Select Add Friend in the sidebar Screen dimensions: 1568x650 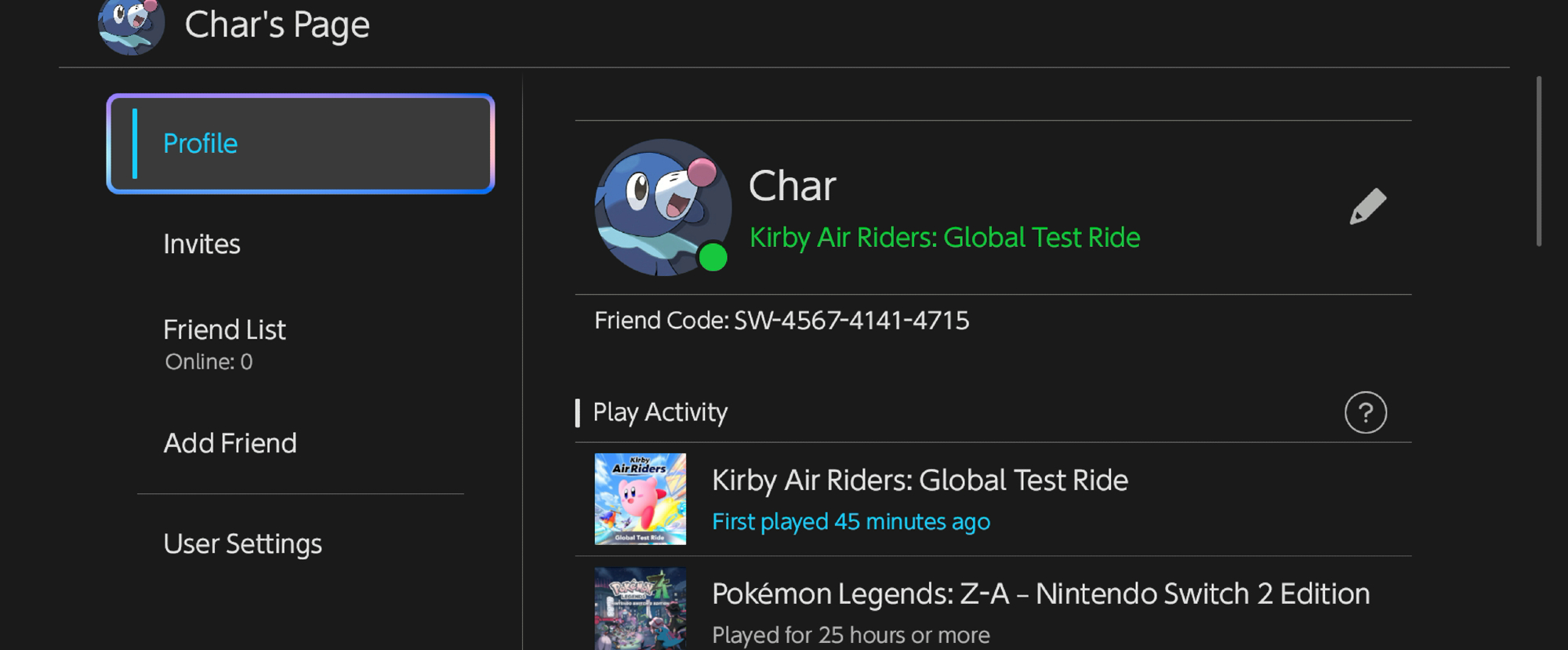click(230, 444)
